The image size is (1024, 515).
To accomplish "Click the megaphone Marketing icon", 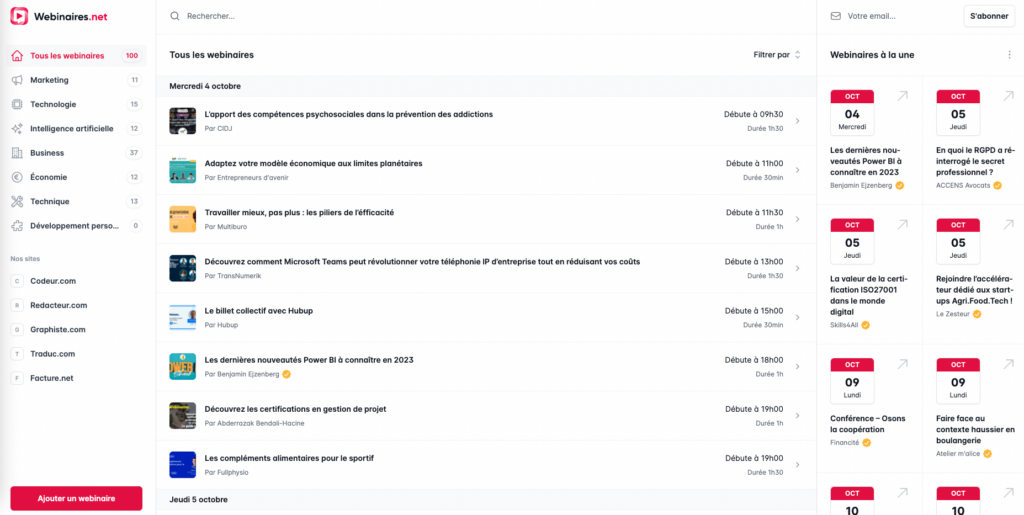I will (17, 80).
